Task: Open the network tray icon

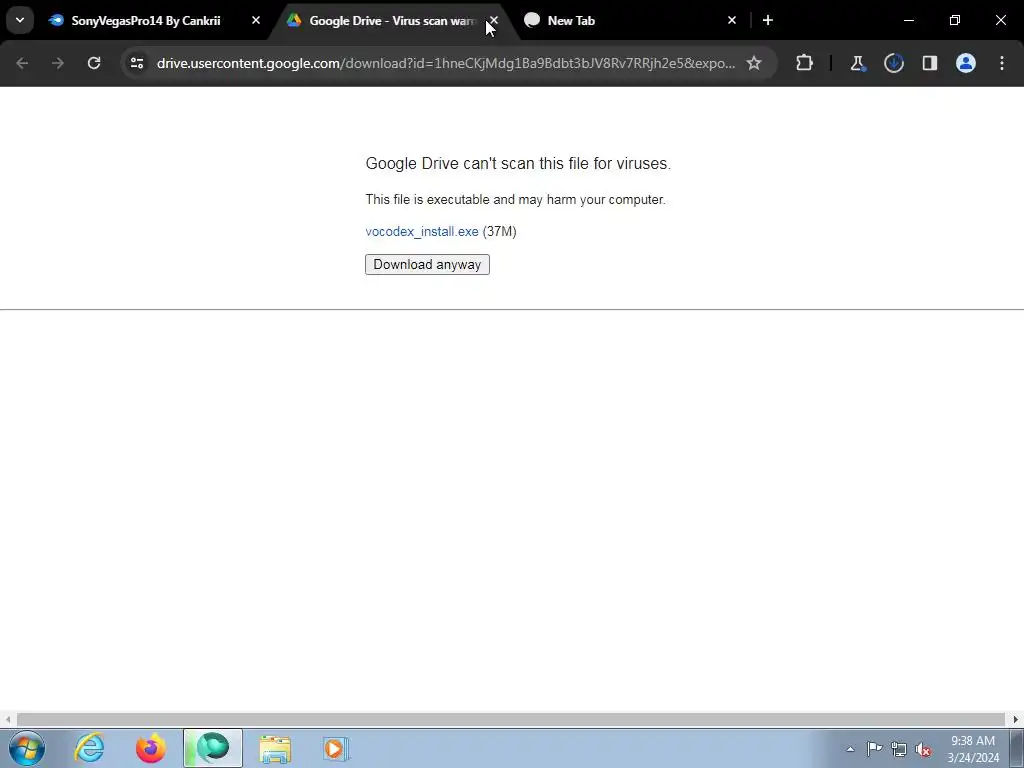Action: pos(899,749)
